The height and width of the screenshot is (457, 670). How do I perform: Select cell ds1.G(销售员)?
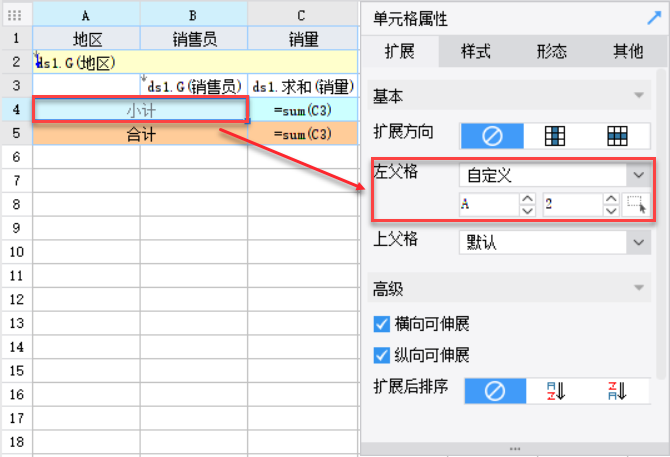coord(194,86)
